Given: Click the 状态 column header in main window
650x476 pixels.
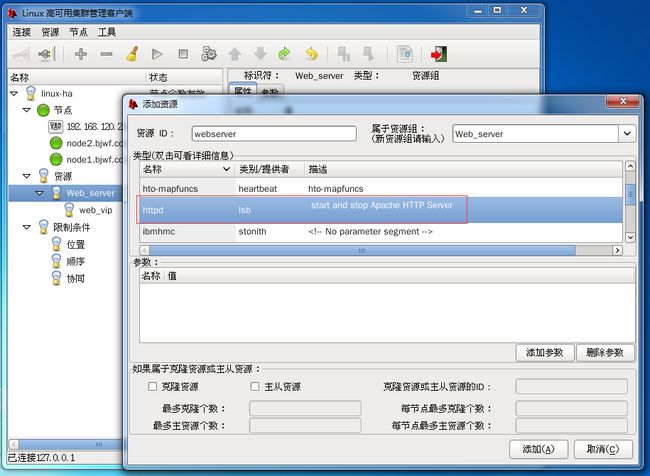Looking at the screenshot, I should pos(184,77).
